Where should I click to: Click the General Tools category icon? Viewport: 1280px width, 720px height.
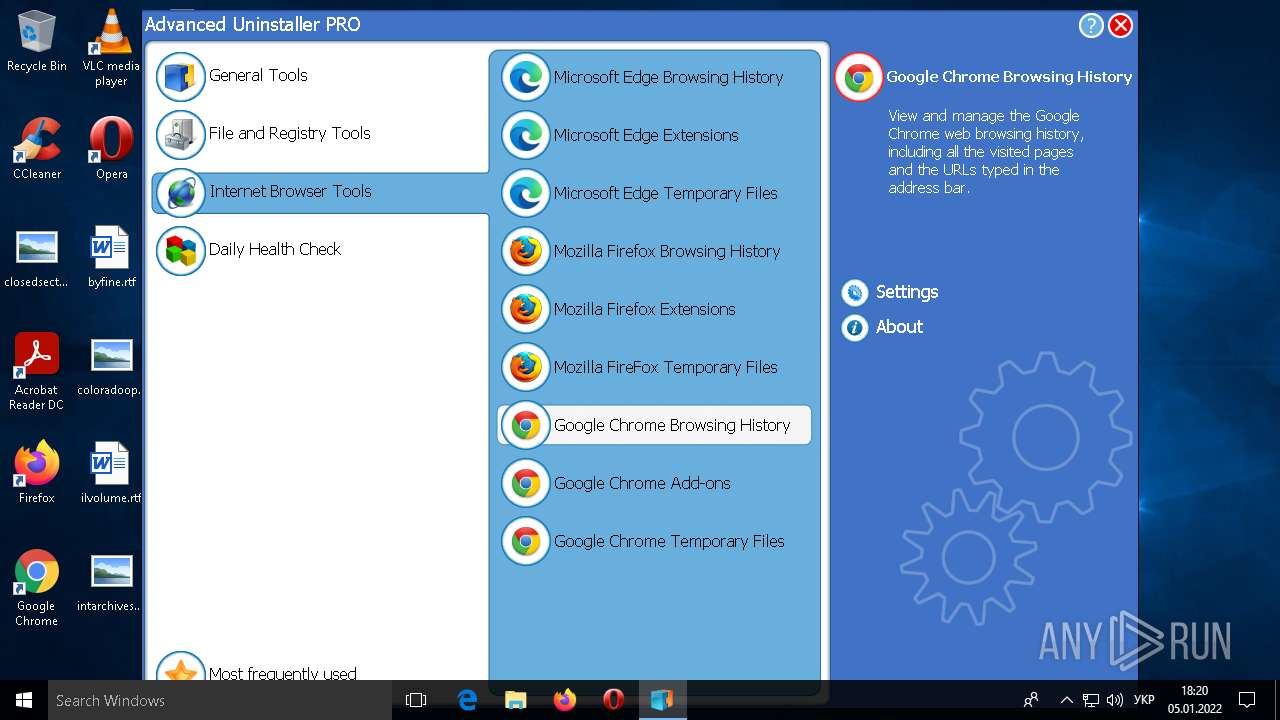pos(181,77)
